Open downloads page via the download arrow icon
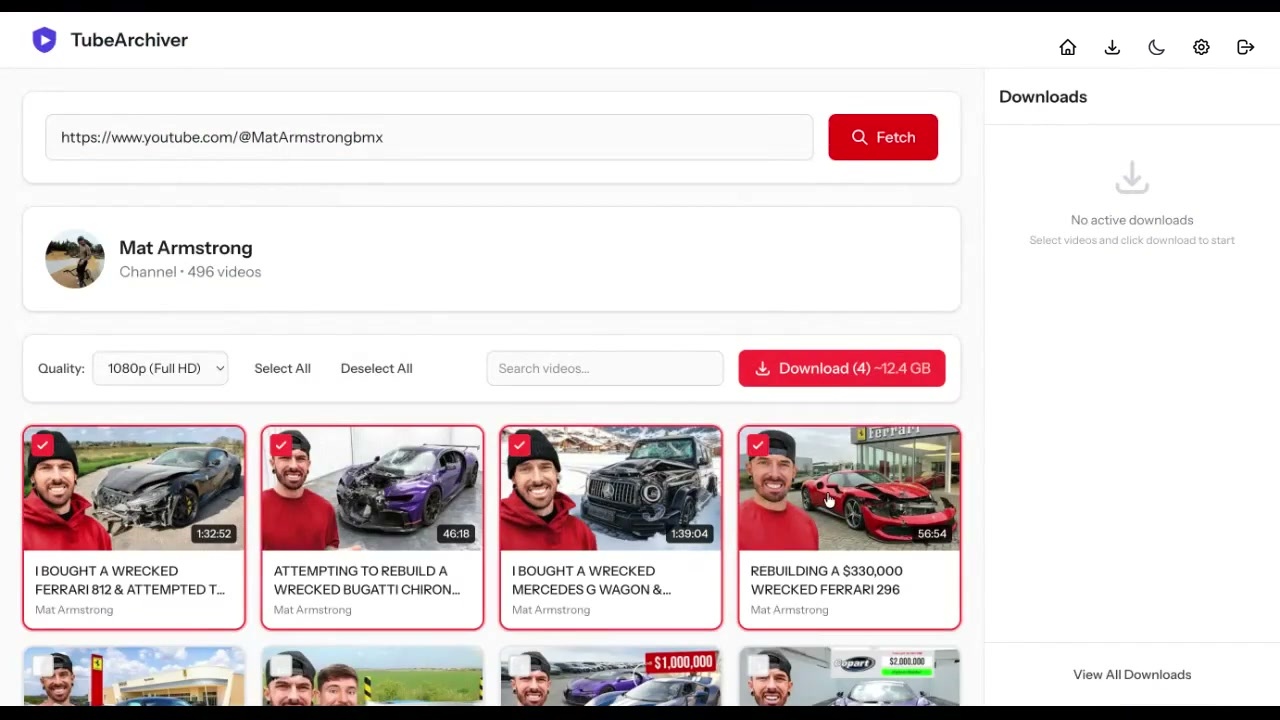The width and height of the screenshot is (1280, 720). click(1111, 47)
